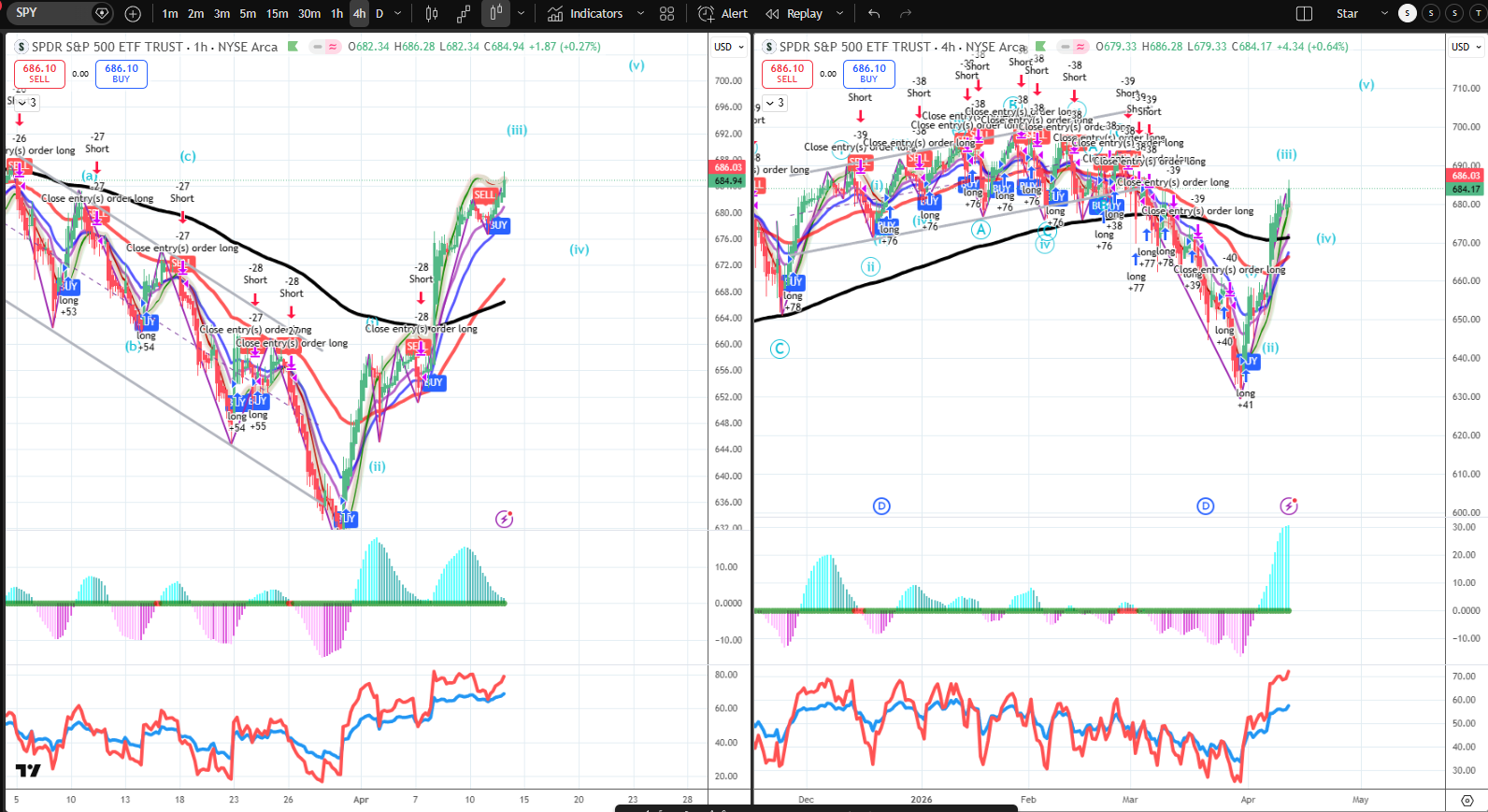
Task: Click the TradingView logo on 1h chart
Action: [28, 770]
